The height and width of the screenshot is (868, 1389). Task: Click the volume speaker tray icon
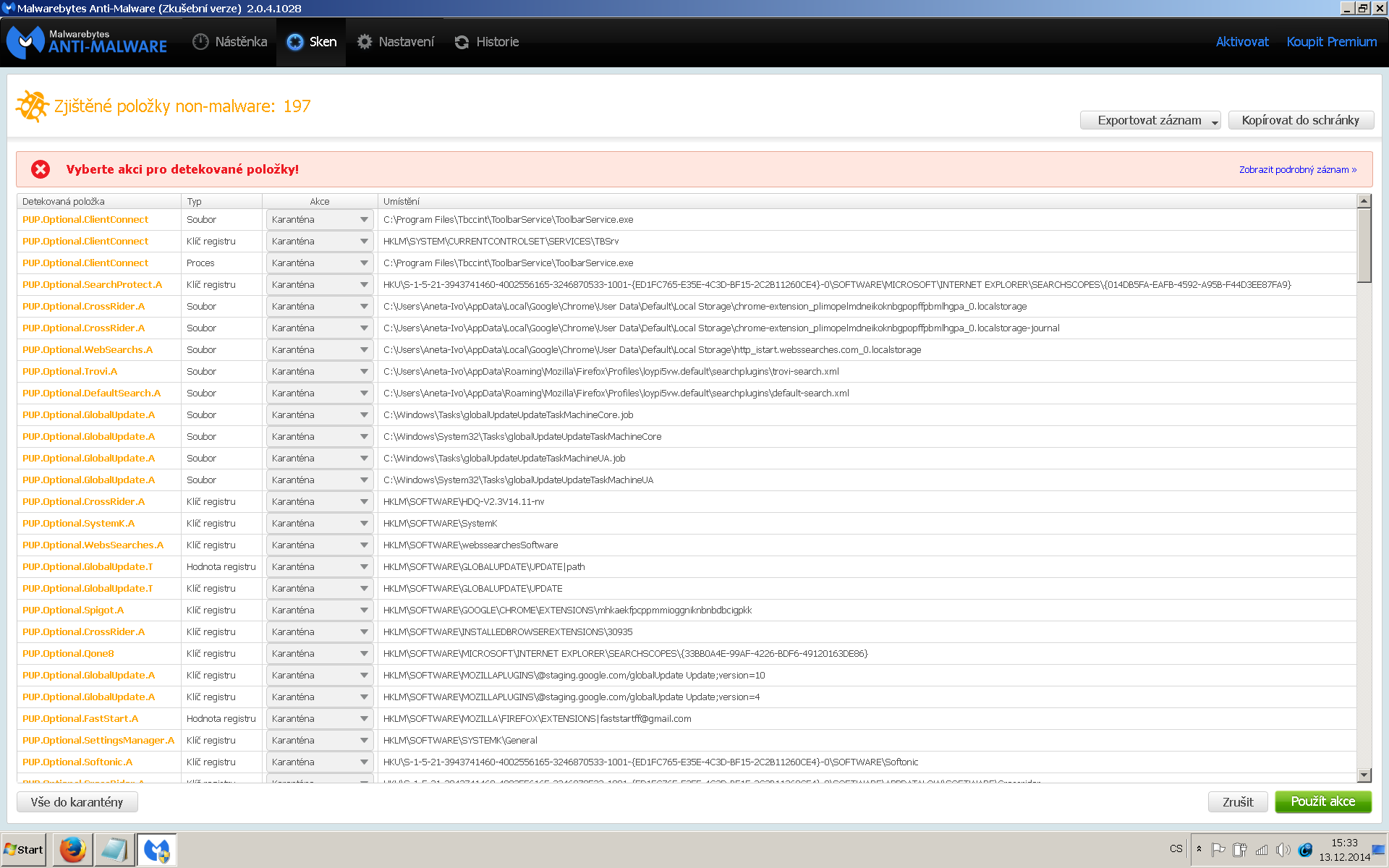click(1283, 850)
